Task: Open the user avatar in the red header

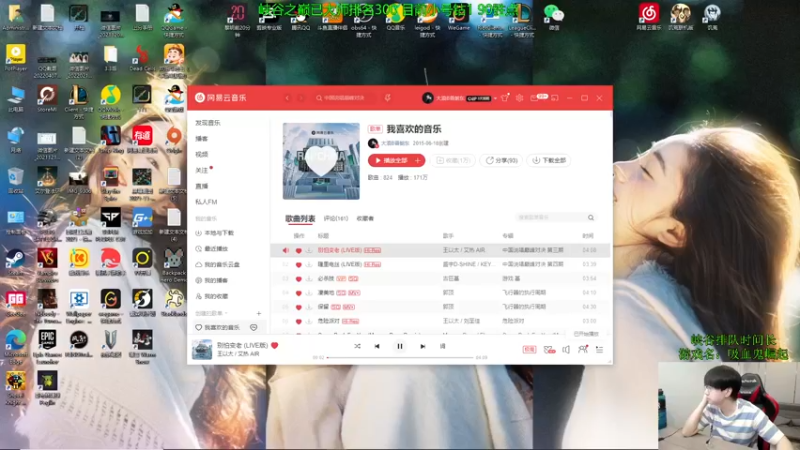Action: tap(428, 98)
